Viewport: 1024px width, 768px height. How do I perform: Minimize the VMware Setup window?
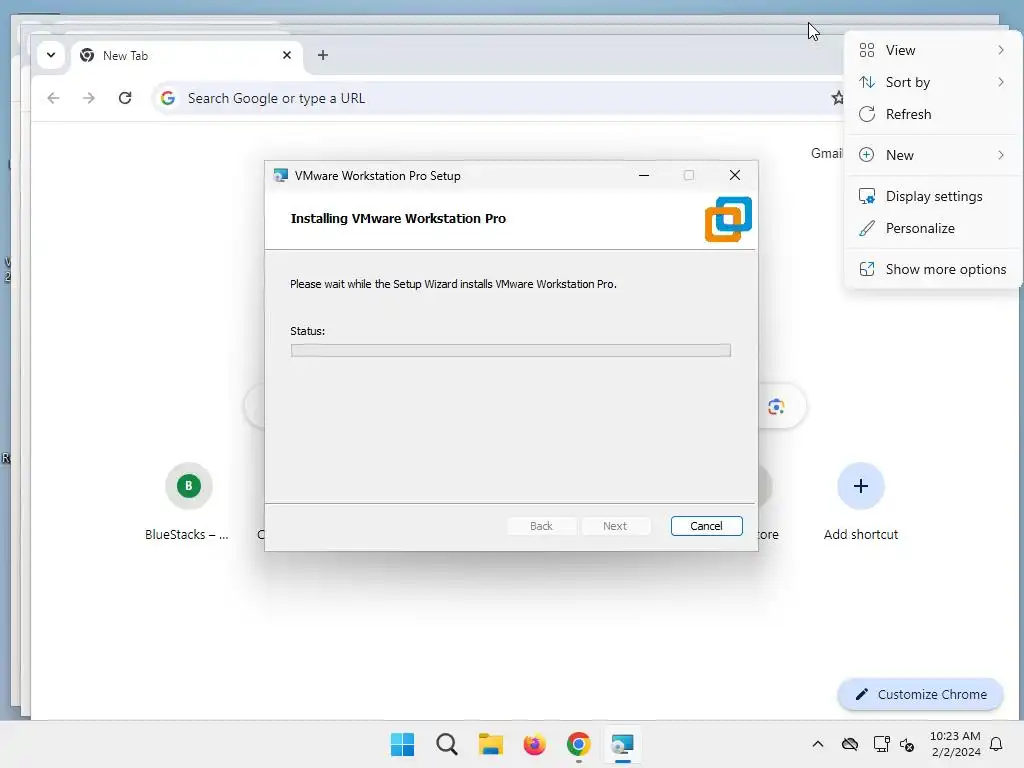point(644,175)
